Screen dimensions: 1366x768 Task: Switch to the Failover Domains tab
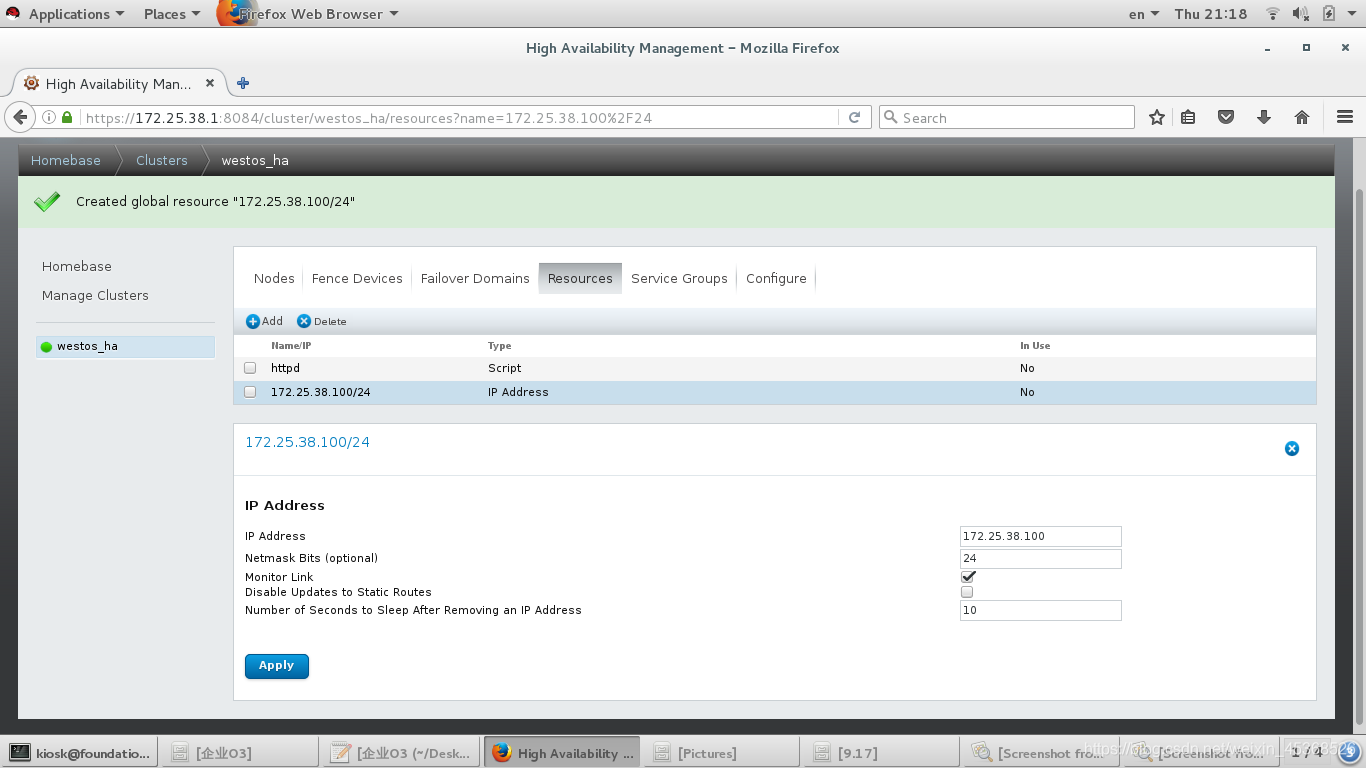[475, 278]
